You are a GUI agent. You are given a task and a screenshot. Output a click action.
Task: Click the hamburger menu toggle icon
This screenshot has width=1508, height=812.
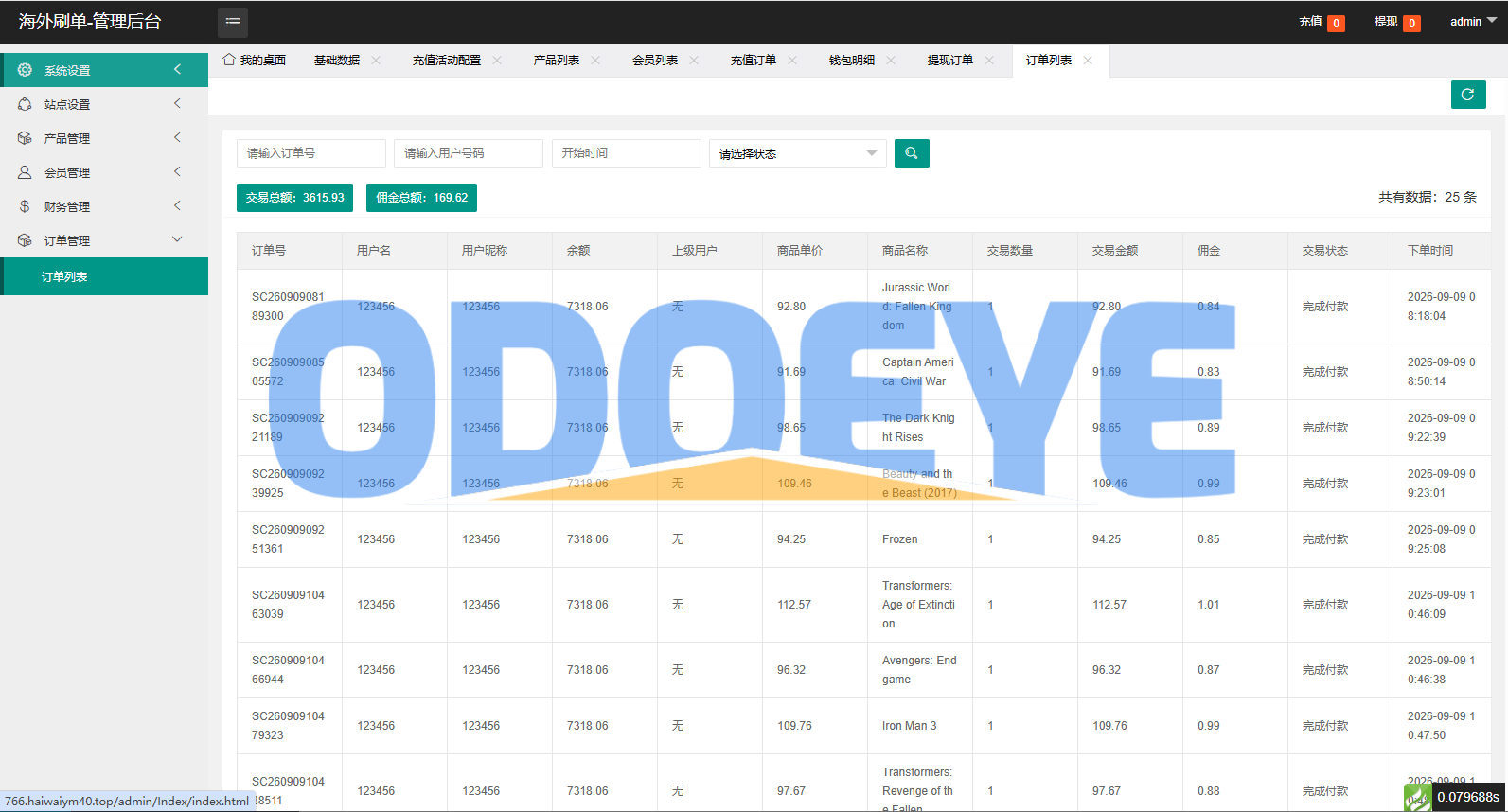coord(233,22)
